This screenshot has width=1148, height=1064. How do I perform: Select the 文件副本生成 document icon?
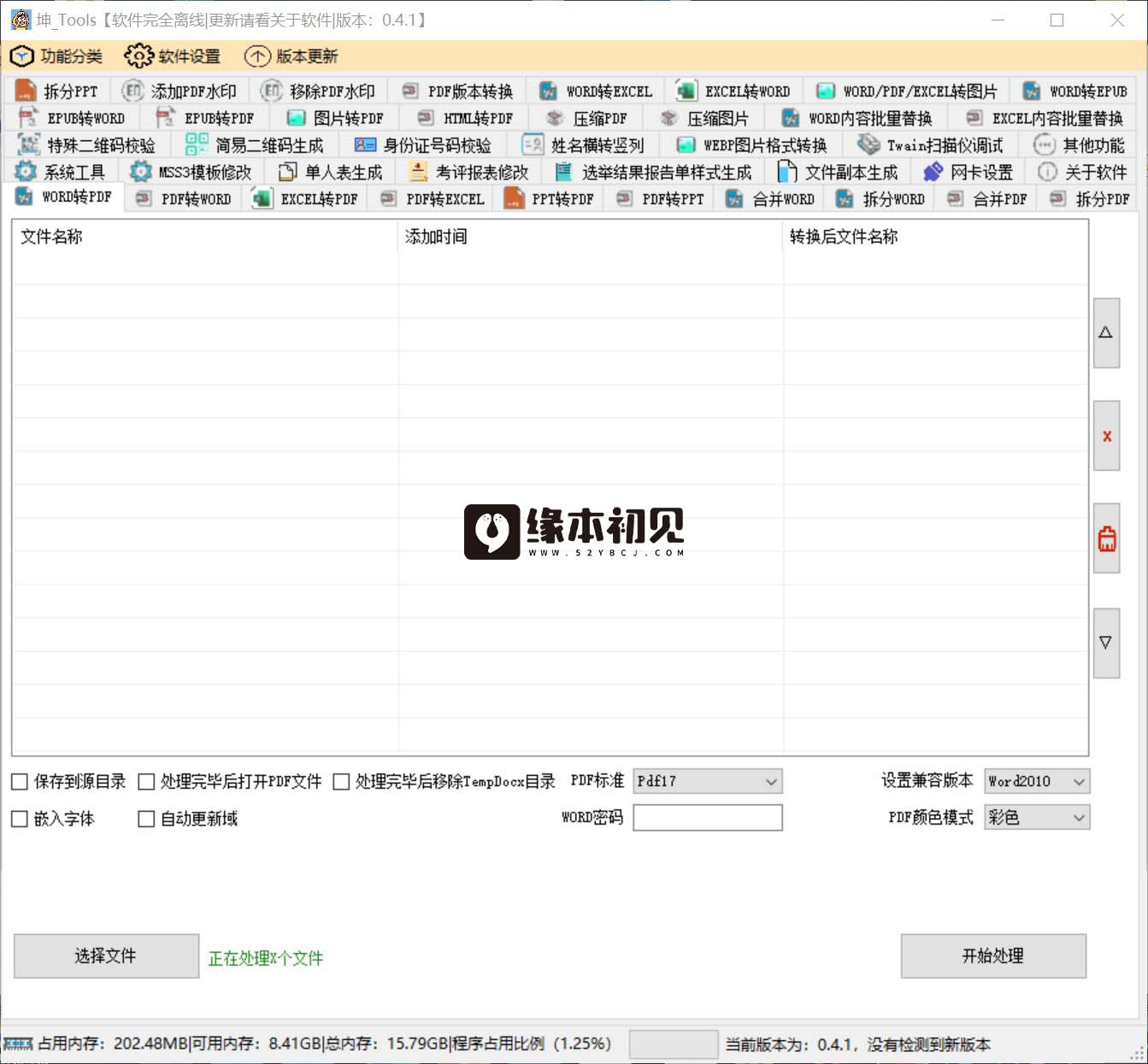[787, 172]
